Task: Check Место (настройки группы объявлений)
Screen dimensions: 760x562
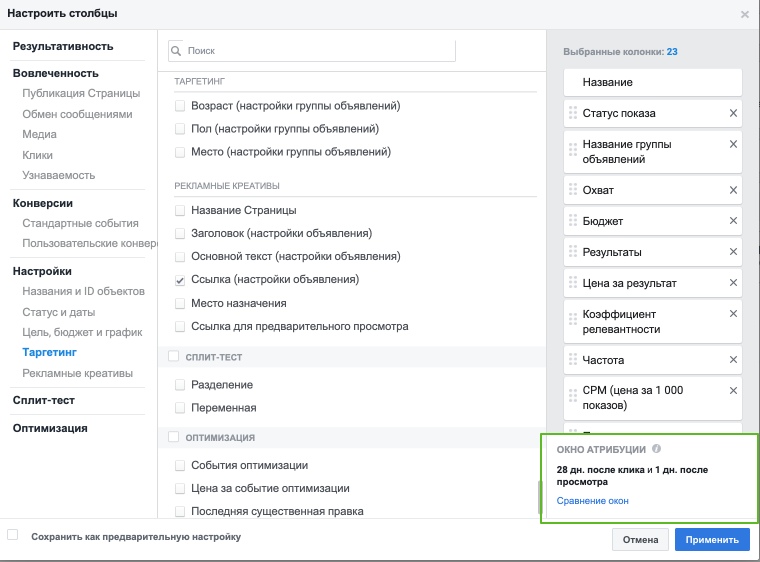Action: (x=180, y=152)
